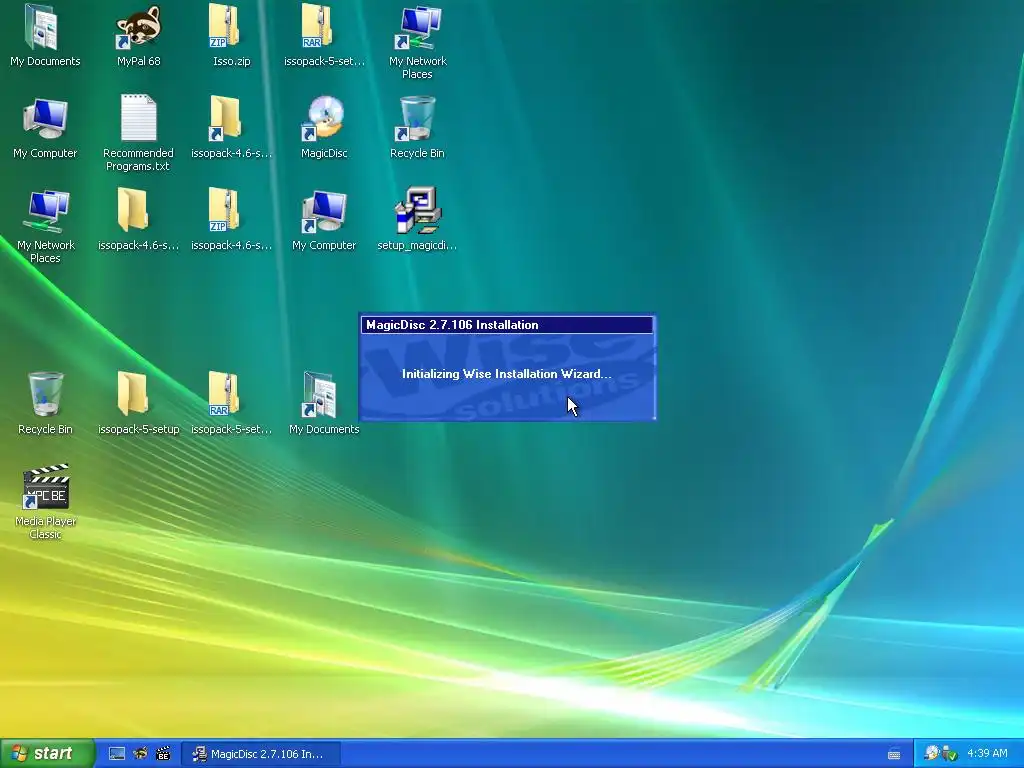Open the Start menu

46,754
